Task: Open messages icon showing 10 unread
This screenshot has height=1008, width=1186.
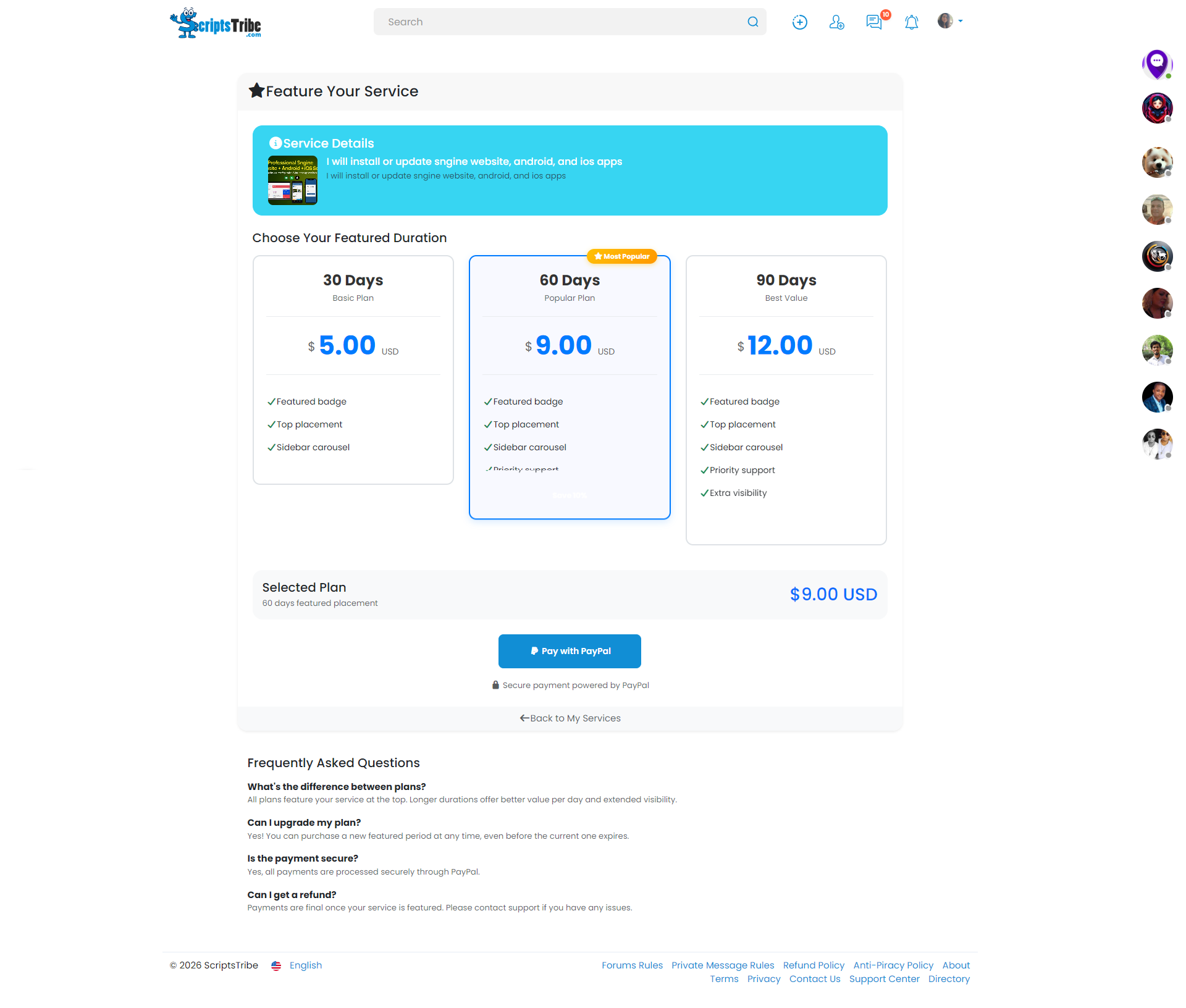Action: (x=874, y=22)
